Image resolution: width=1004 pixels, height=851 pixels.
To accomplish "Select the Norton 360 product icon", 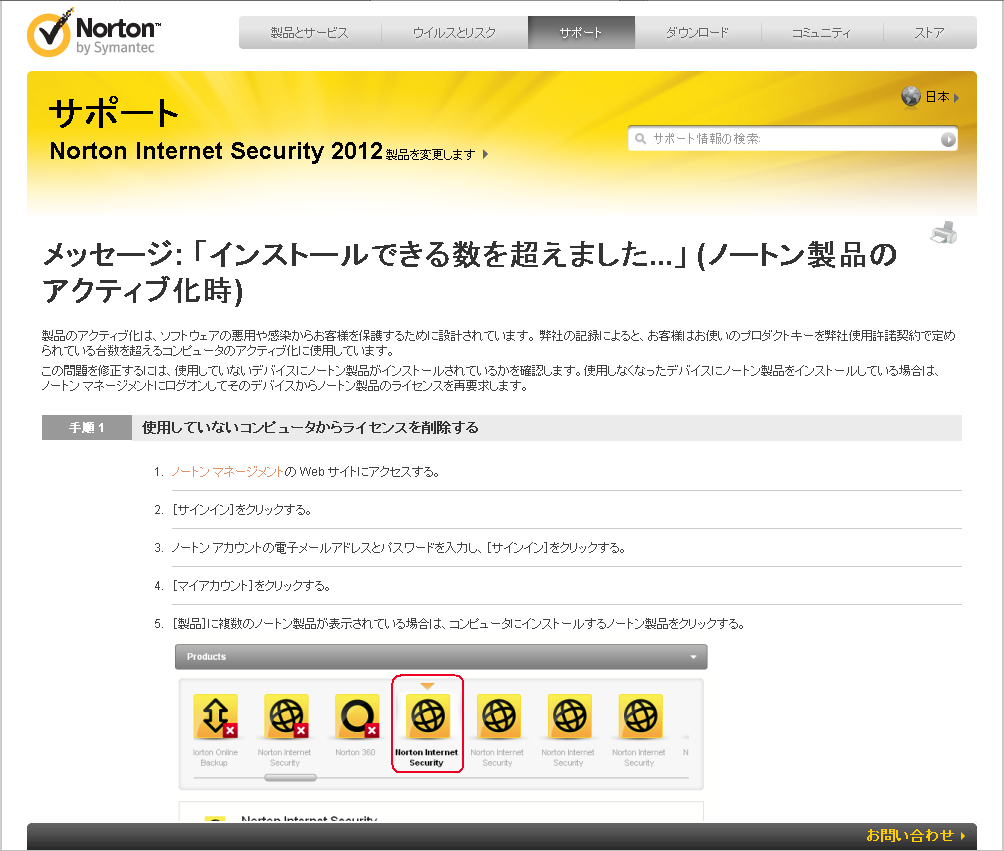I will pos(357,715).
